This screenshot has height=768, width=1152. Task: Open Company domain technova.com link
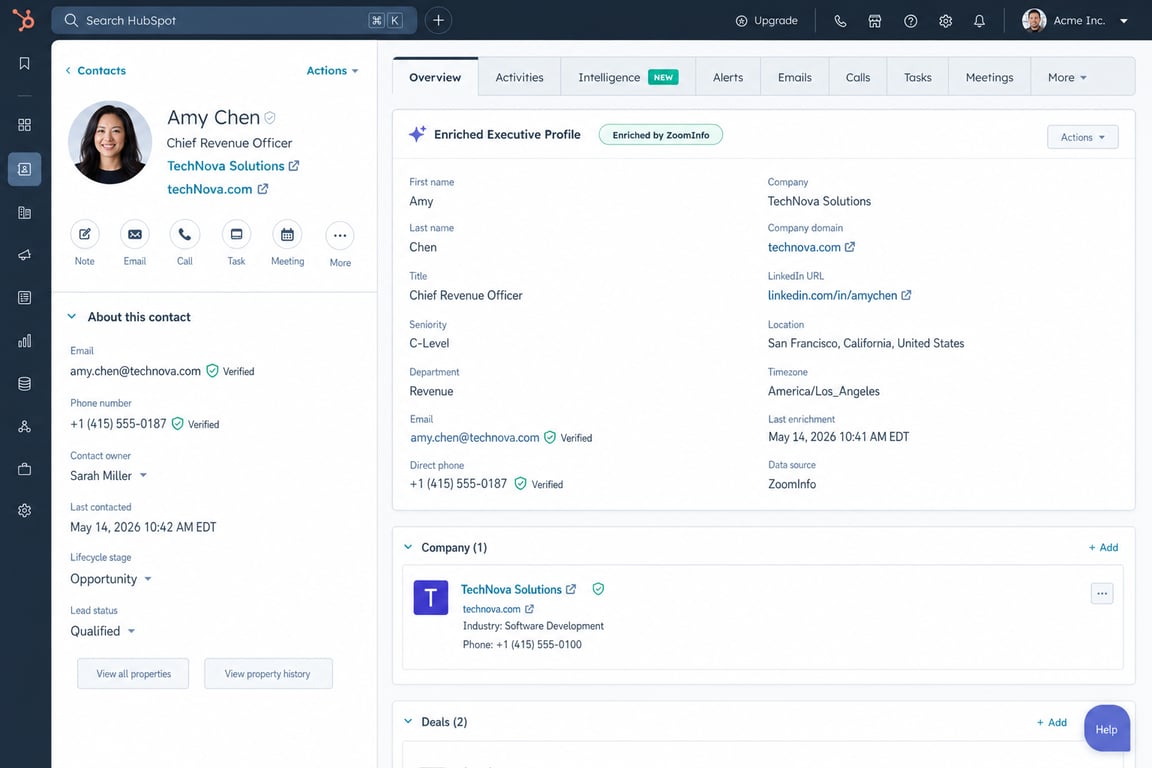811,248
